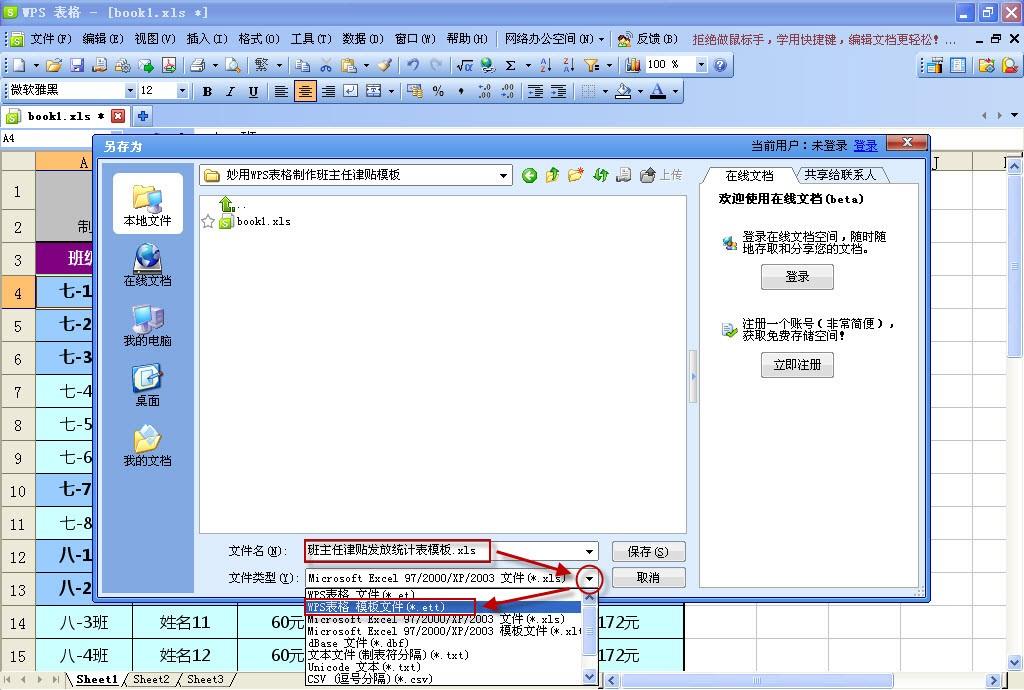The height and width of the screenshot is (690, 1024).
Task: Click the Print icon in toolbar
Action: tap(198, 65)
